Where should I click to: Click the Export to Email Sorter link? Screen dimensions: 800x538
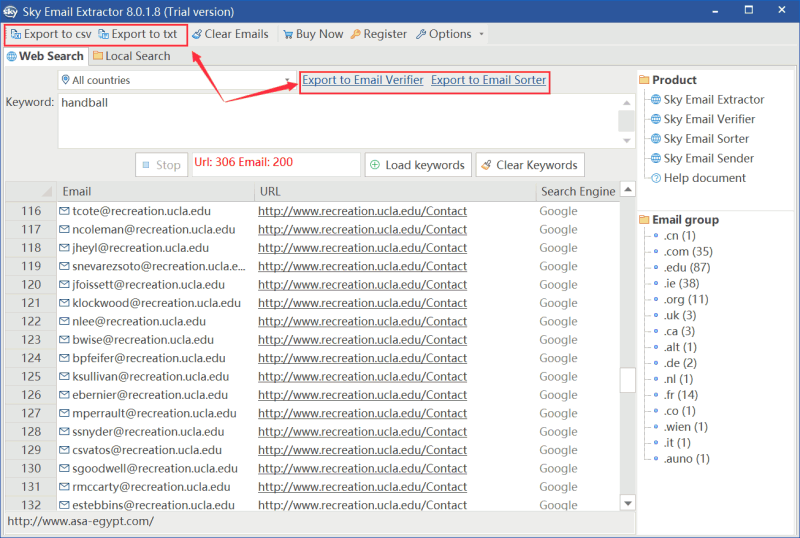[x=488, y=80]
